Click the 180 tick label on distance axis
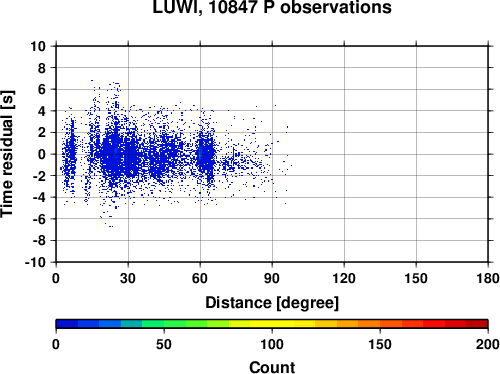This screenshot has width=500, height=374. tap(488, 278)
